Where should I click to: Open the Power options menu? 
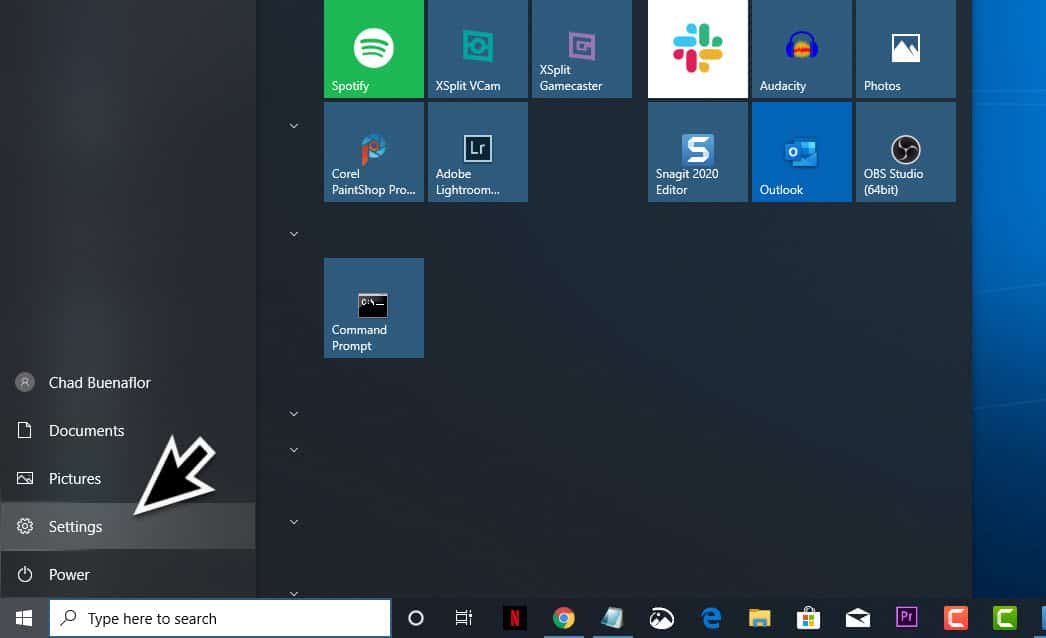click(x=127, y=574)
